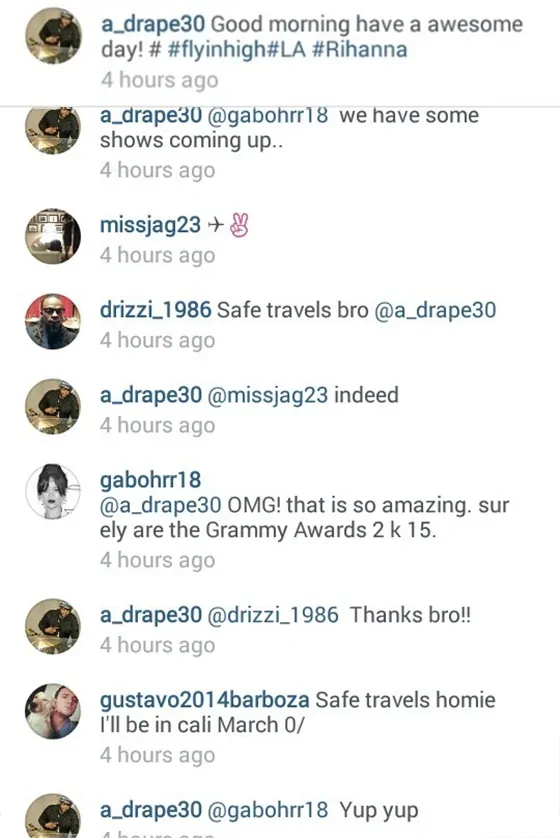The width and height of the screenshot is (560, 838).
Task: Tap gustavo2014barboza's profile photo
Action: coord(53,711)
